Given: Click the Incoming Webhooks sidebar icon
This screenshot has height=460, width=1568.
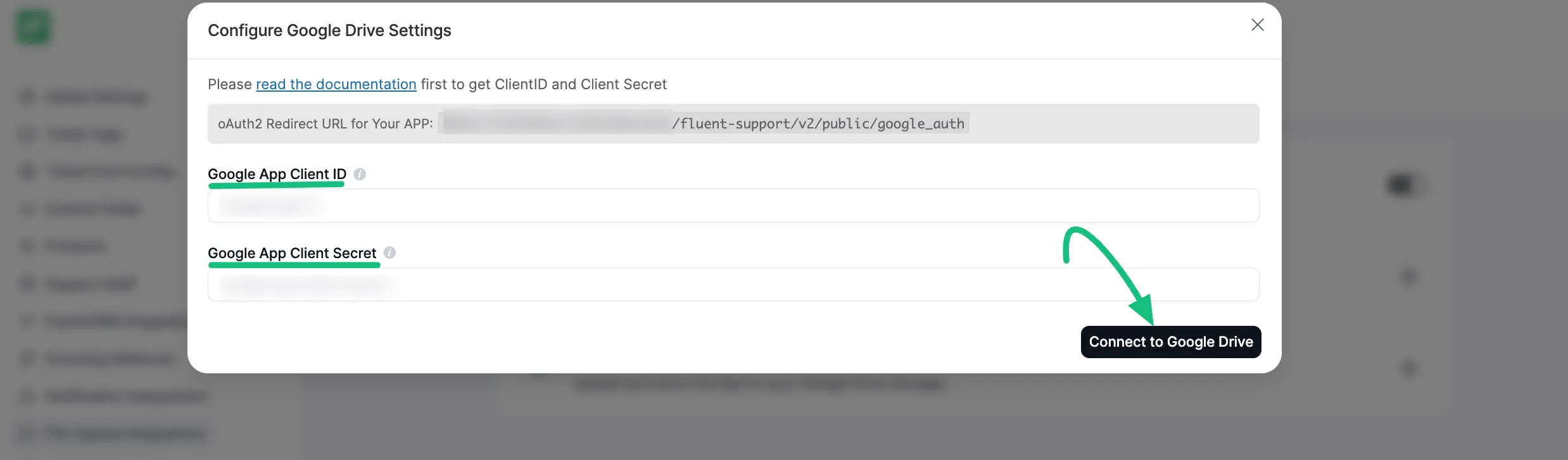Looking at the screenshot, I should pyautogui.click(x=25, y=358).
